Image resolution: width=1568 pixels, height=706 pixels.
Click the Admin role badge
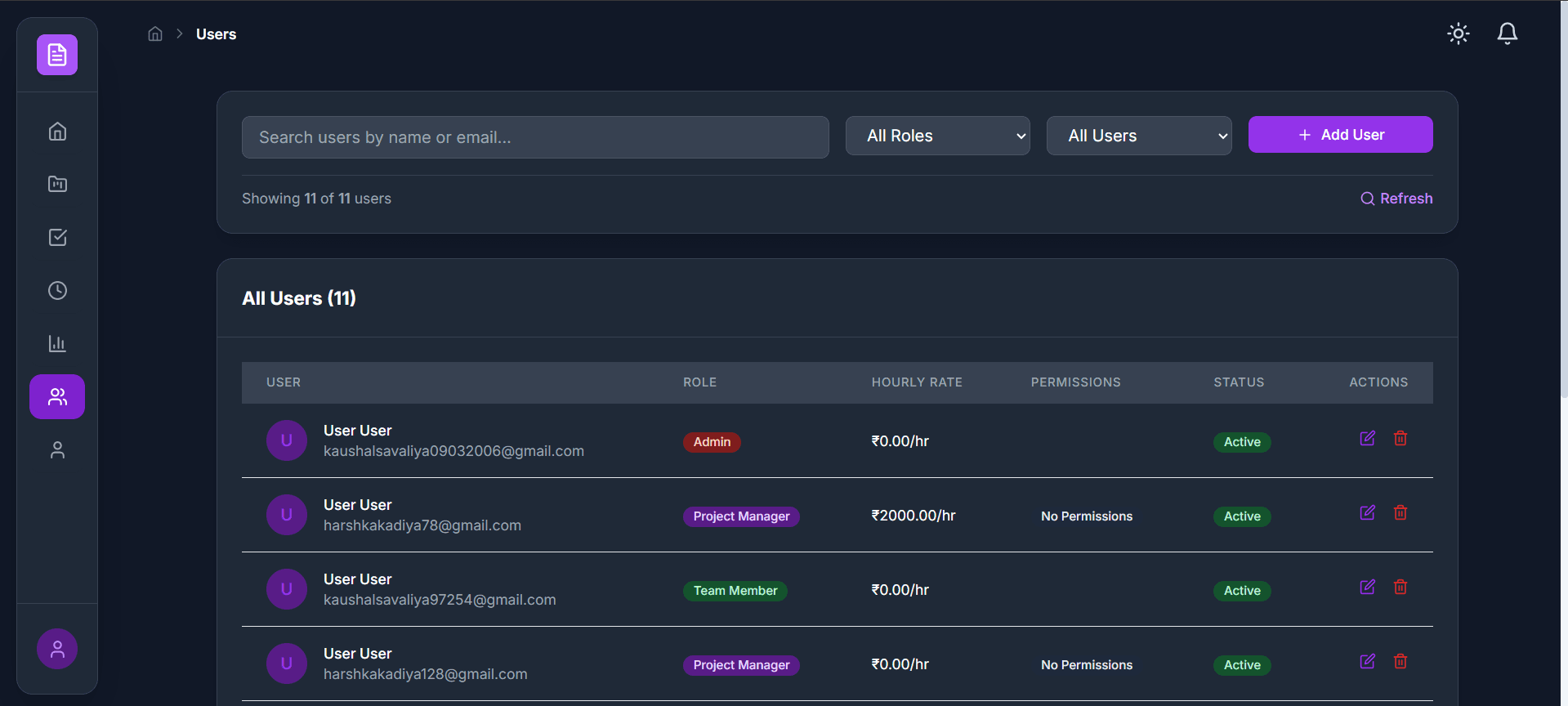point(712,442)
